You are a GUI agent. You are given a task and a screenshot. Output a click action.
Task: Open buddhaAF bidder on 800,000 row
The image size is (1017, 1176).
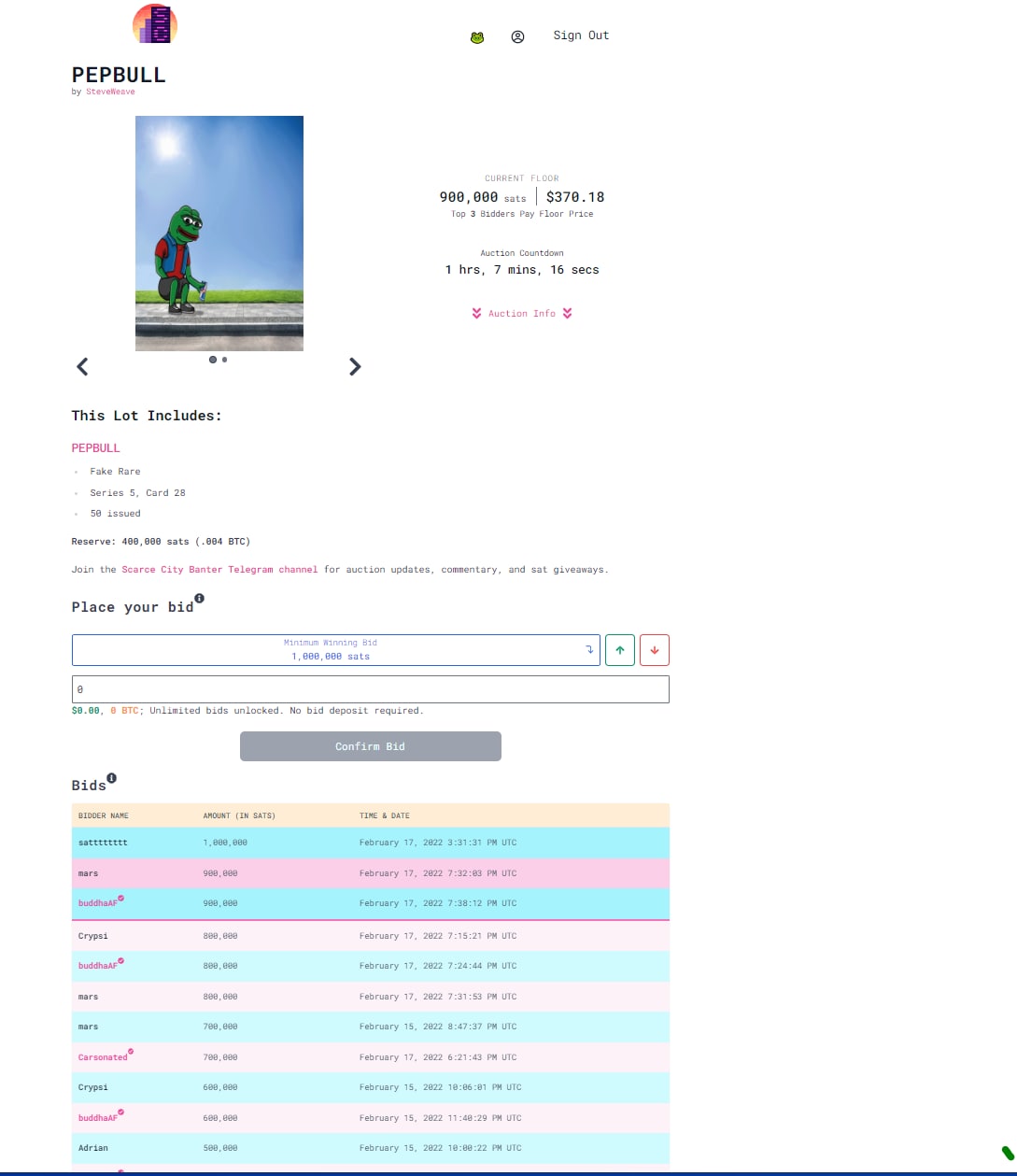point(98,967)
